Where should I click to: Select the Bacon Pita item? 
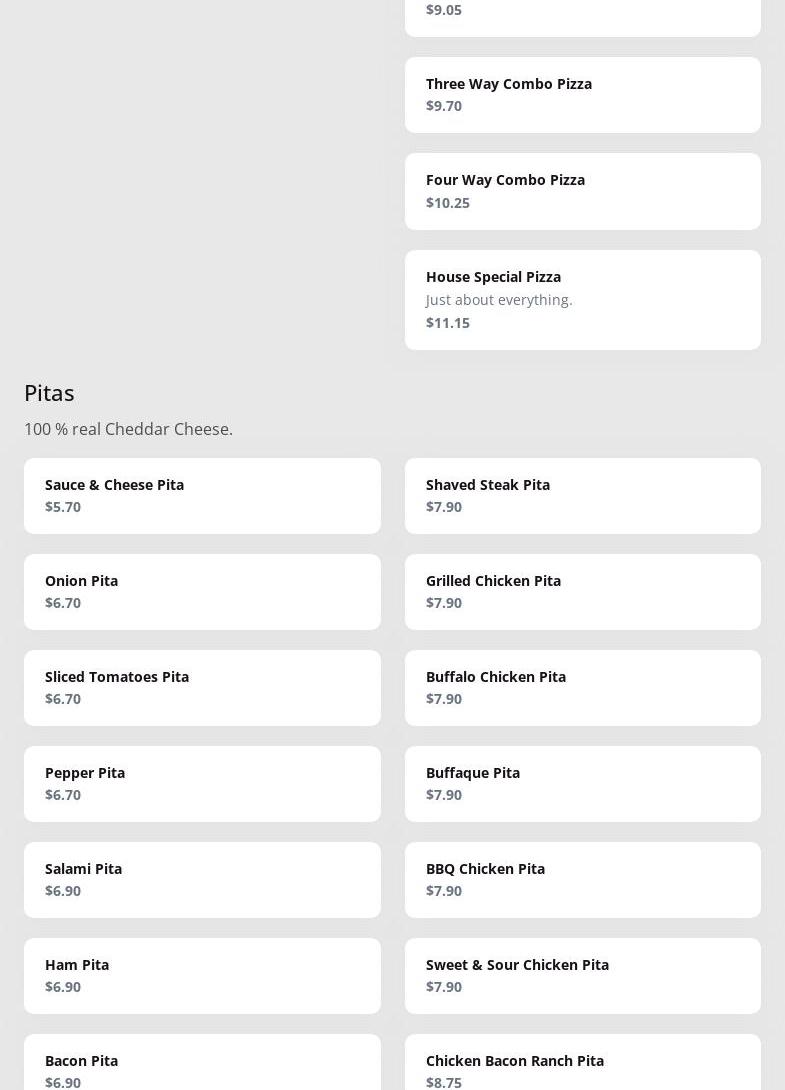[x=202, y=1065]
